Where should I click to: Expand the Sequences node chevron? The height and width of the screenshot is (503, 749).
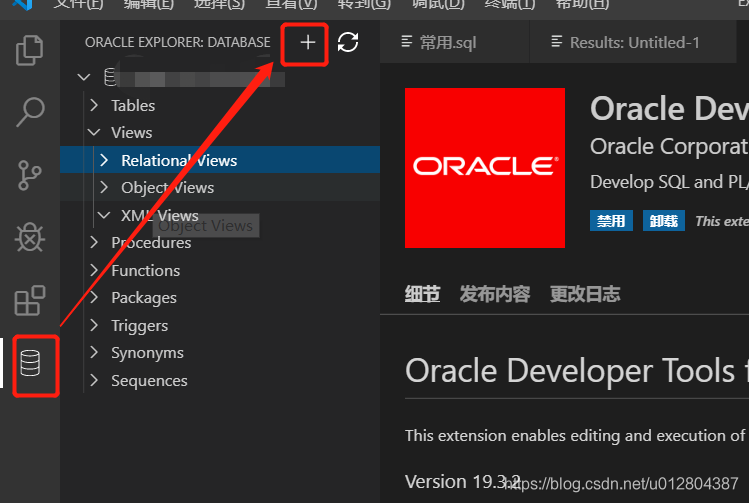pos(94,380)
